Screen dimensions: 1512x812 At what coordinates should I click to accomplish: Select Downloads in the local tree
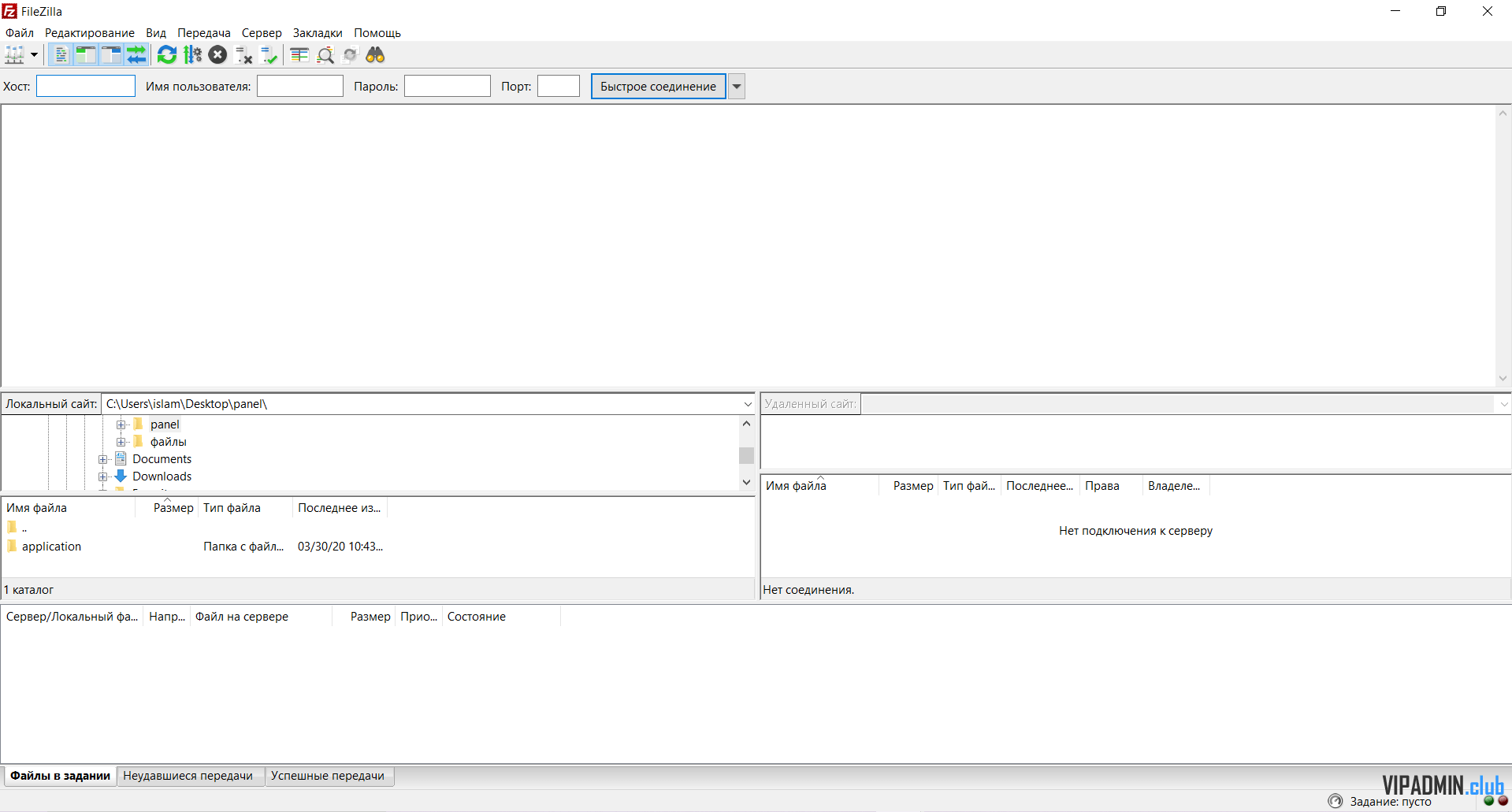click(162, 476)
